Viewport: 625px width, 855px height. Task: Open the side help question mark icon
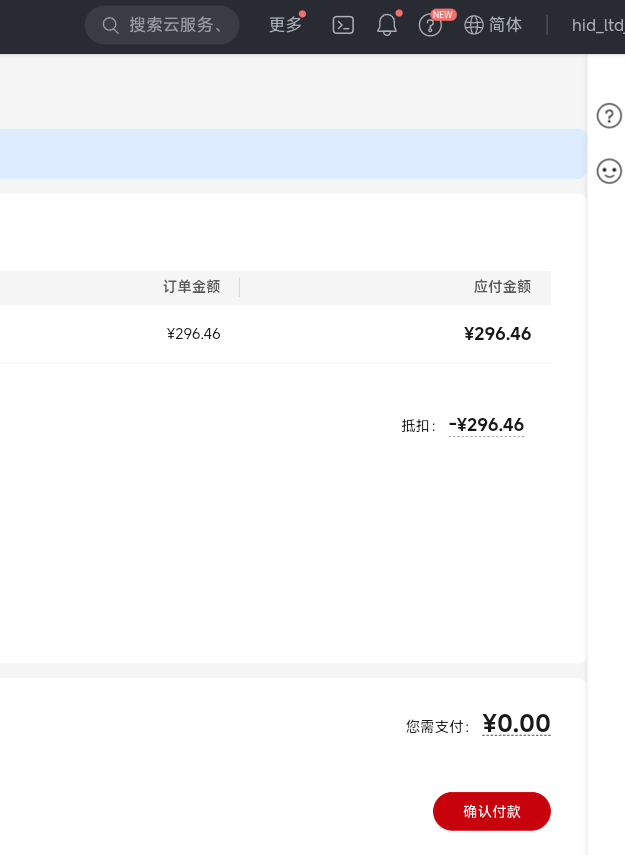[x=609, y=116]
